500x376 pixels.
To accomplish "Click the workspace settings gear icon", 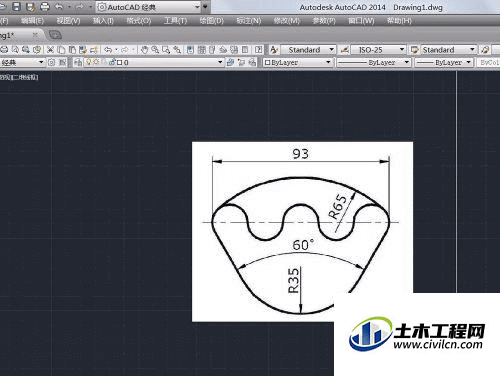I will click(51, 62).
